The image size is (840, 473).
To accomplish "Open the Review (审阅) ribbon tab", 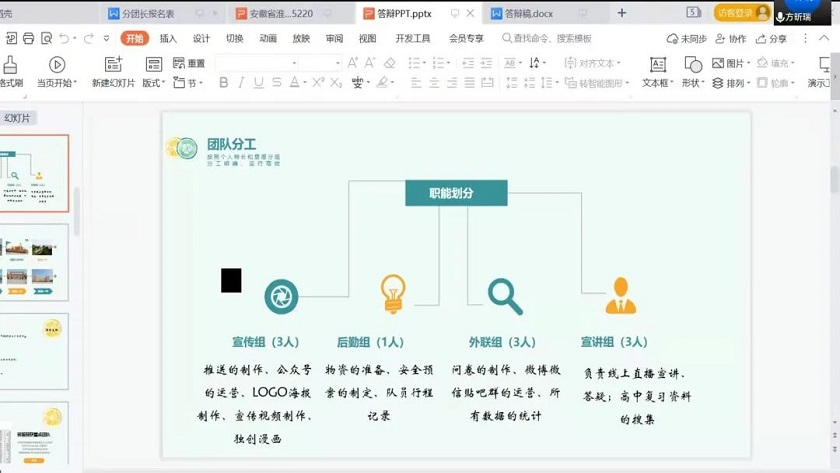I will point(334,39).
